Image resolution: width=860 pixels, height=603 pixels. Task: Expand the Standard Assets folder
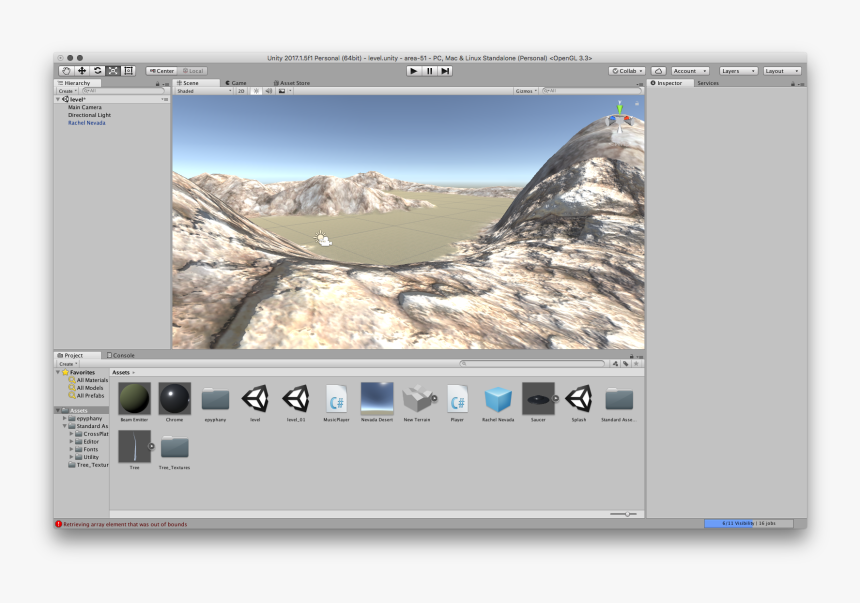[64, 425]
